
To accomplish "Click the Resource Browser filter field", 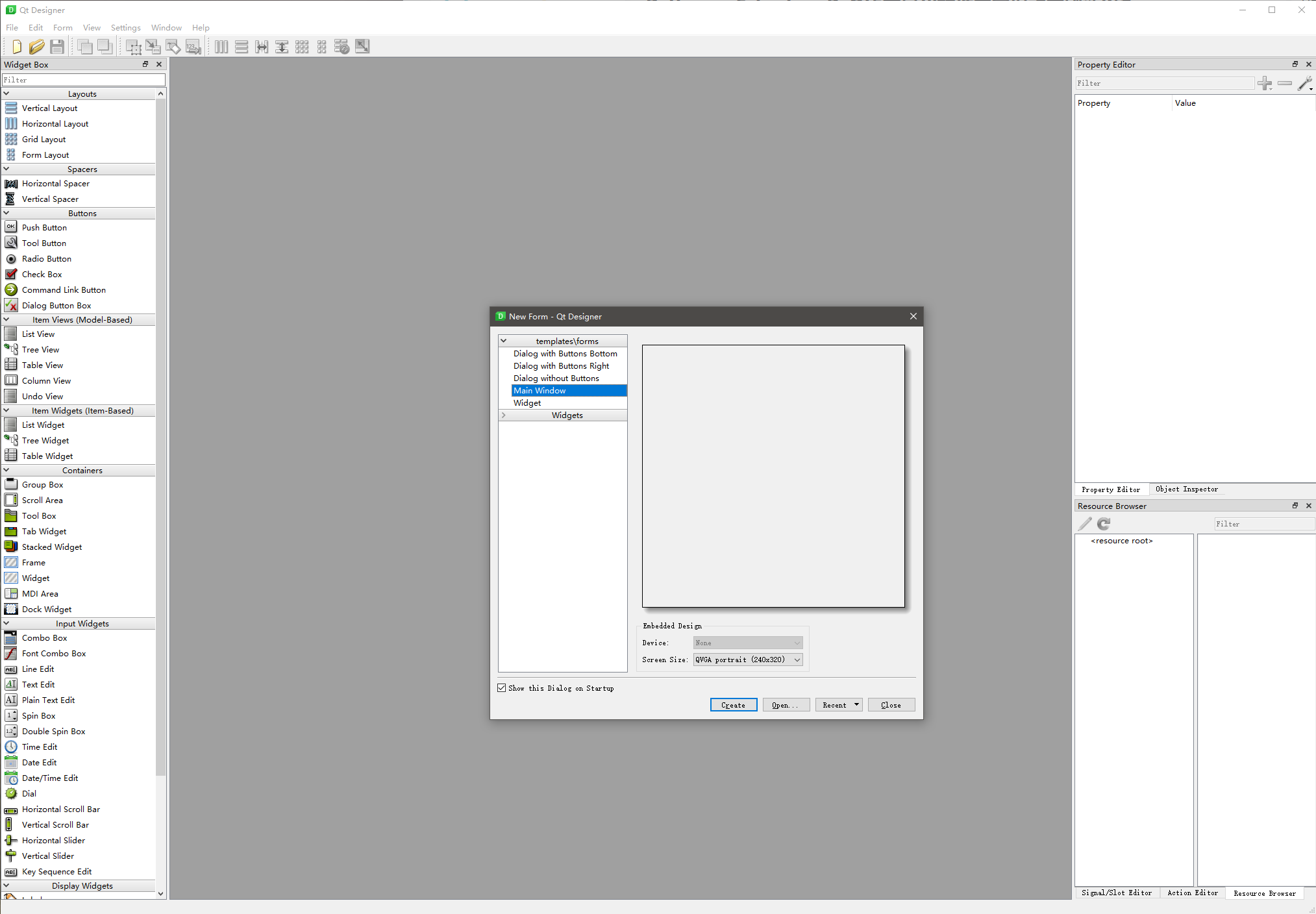I will tap(1265, 524).
